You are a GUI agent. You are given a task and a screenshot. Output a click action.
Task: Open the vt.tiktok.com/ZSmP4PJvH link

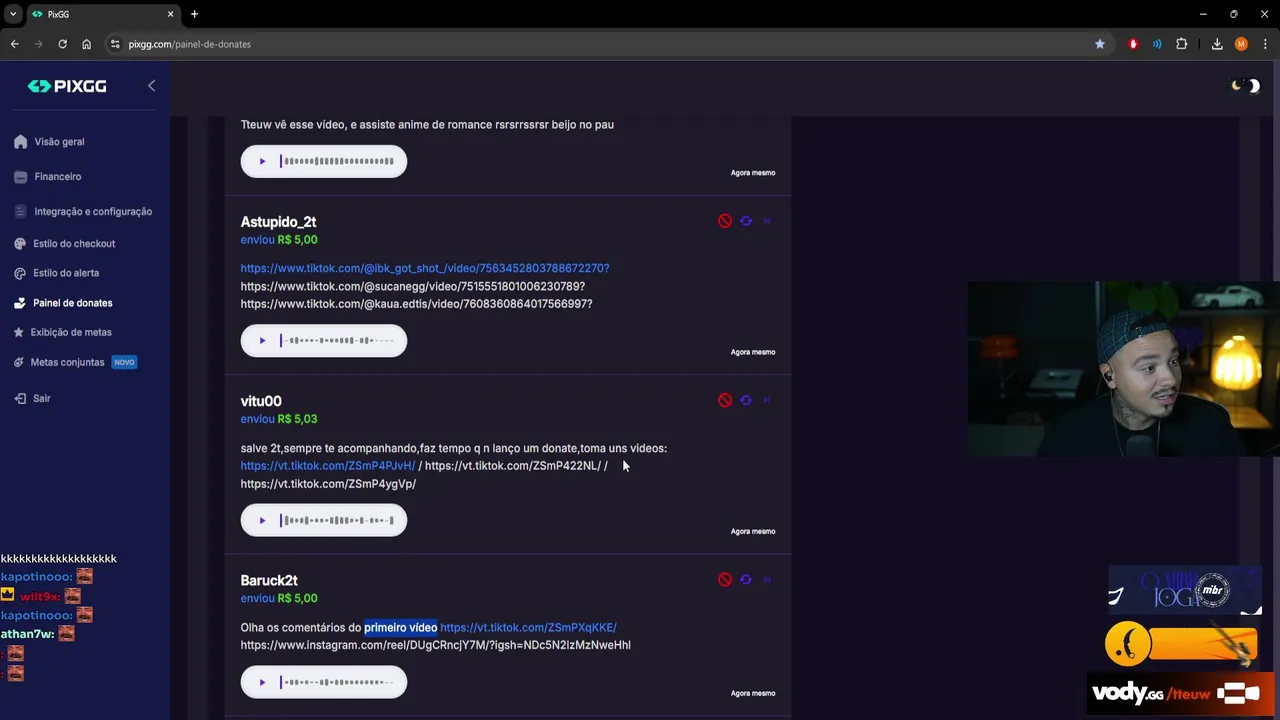pyautogui.click(x=328, y=466)
